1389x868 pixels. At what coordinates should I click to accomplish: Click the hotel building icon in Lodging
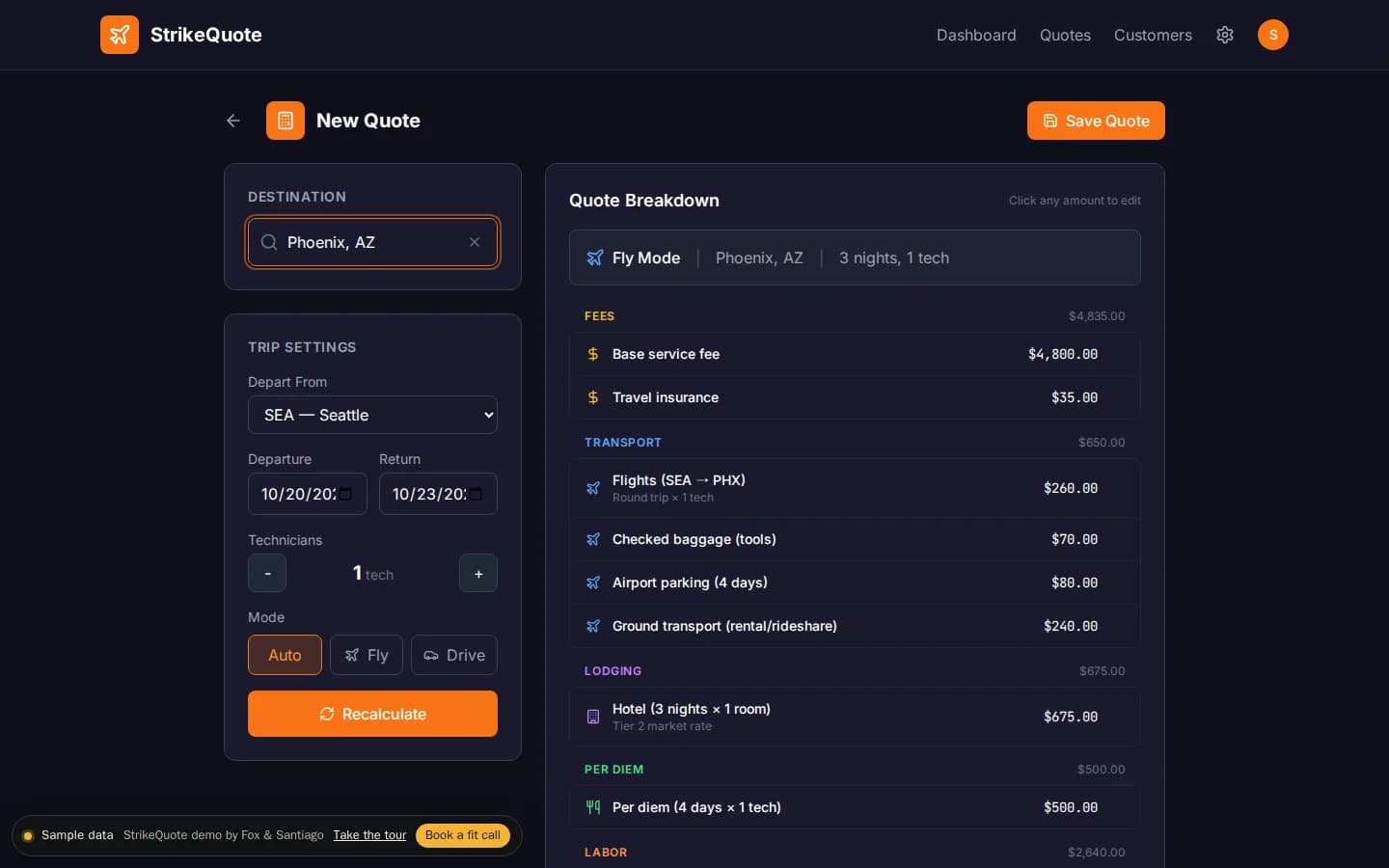point(593,717)
